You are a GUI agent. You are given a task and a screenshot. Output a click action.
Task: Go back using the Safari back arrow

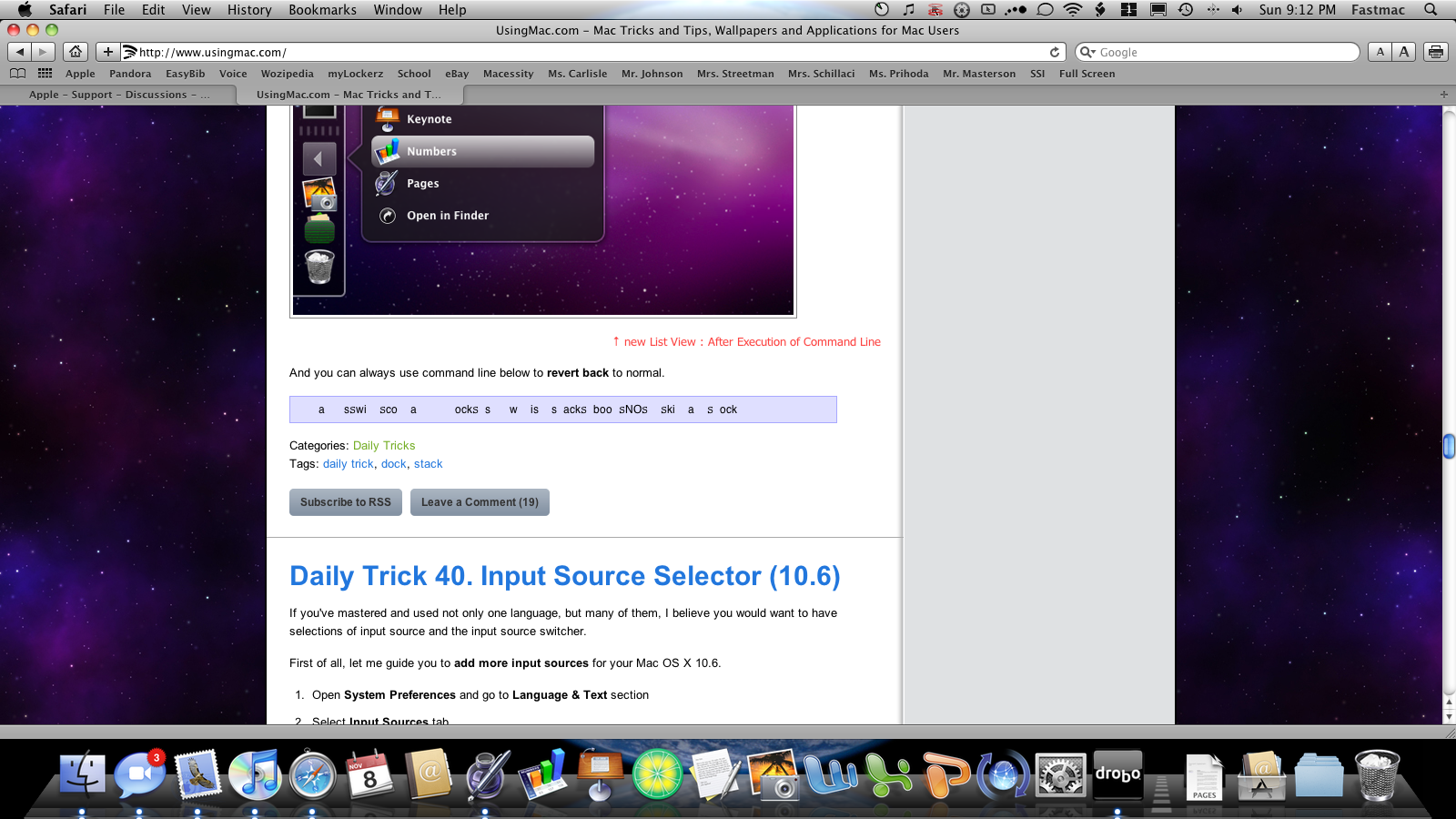20,52
